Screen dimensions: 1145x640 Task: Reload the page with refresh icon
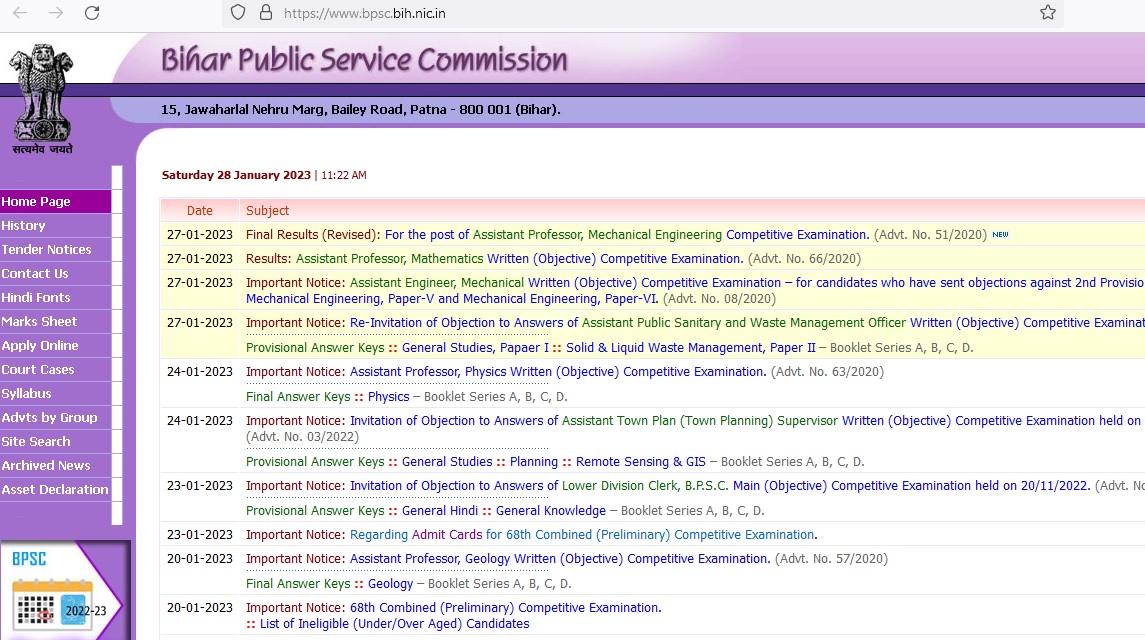tap(92, 13)
